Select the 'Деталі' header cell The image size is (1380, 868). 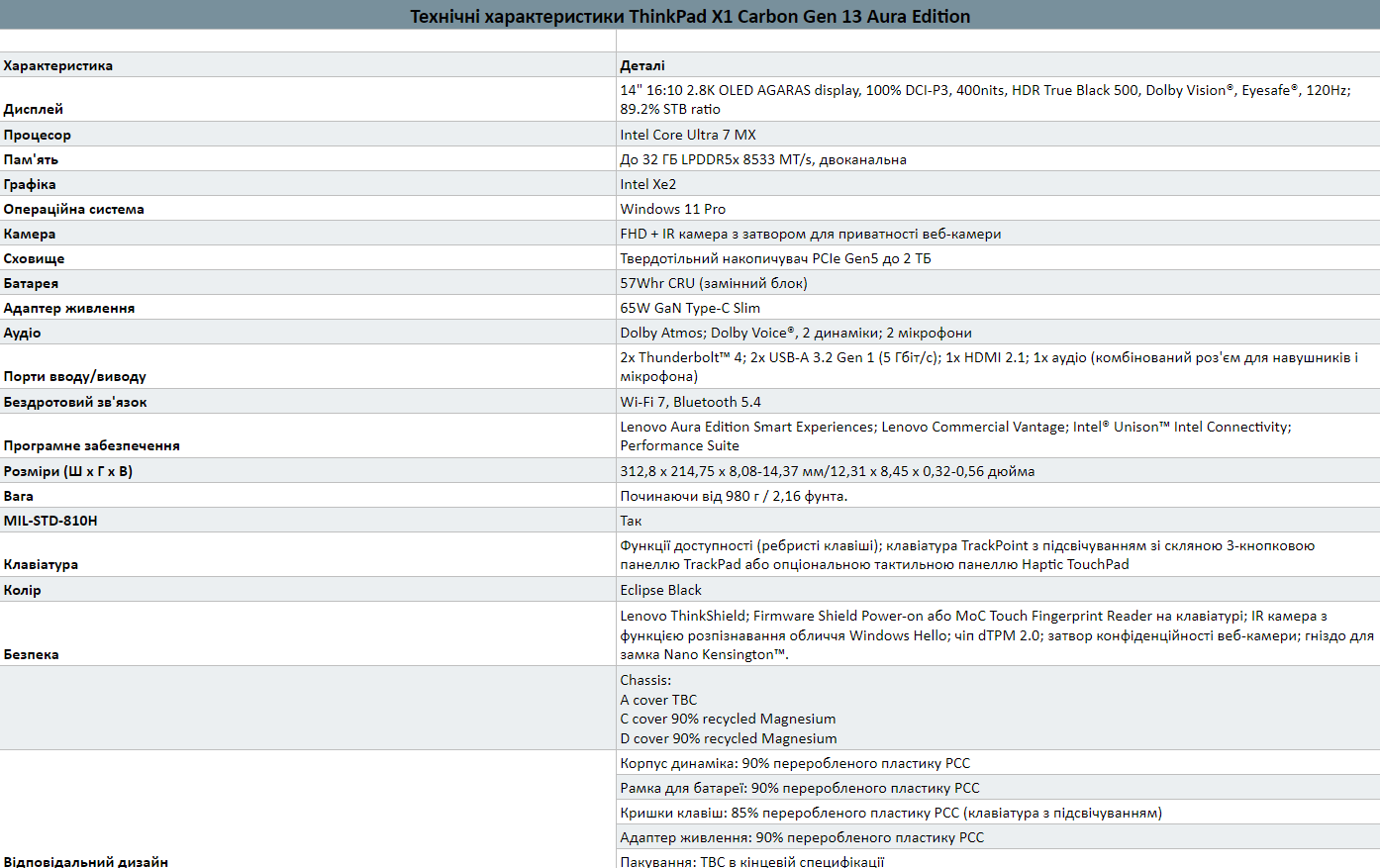[998, 65]
